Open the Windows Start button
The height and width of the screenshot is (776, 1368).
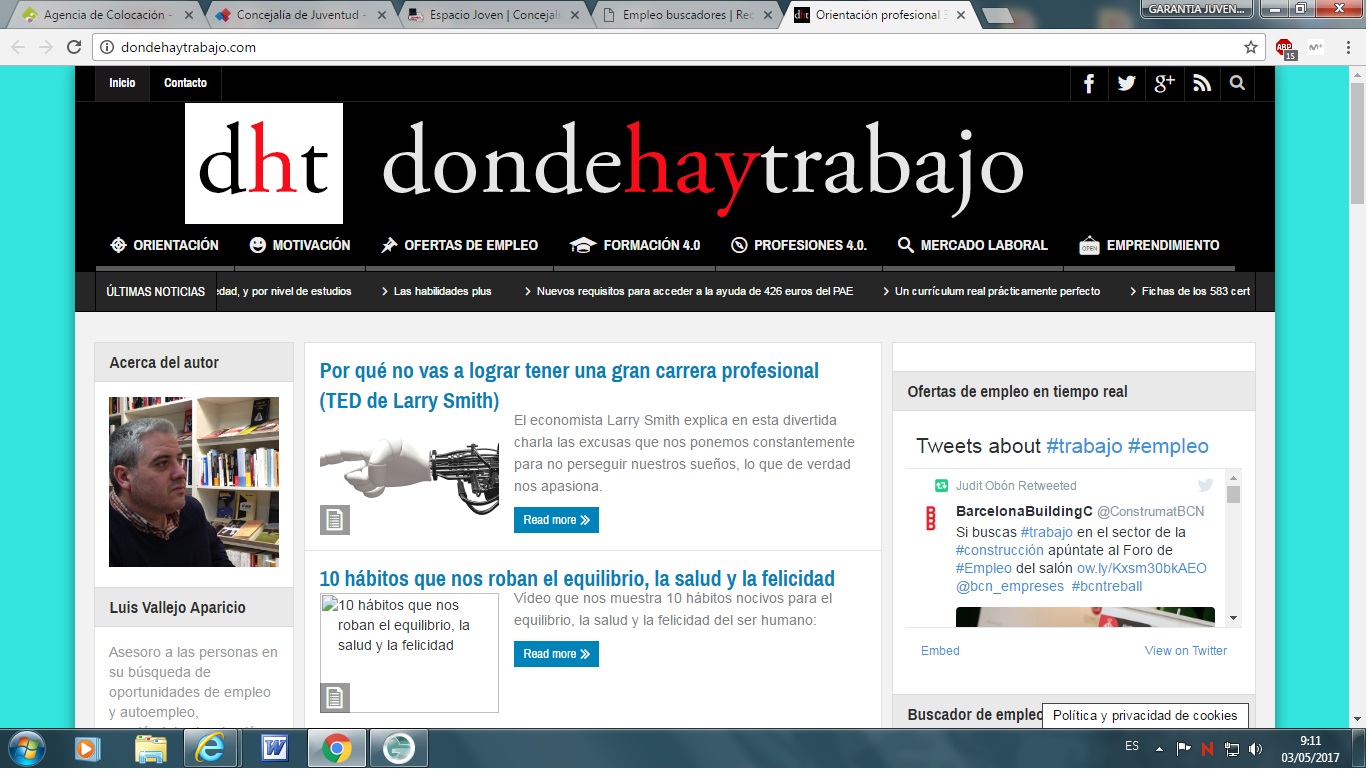[26, 748]
